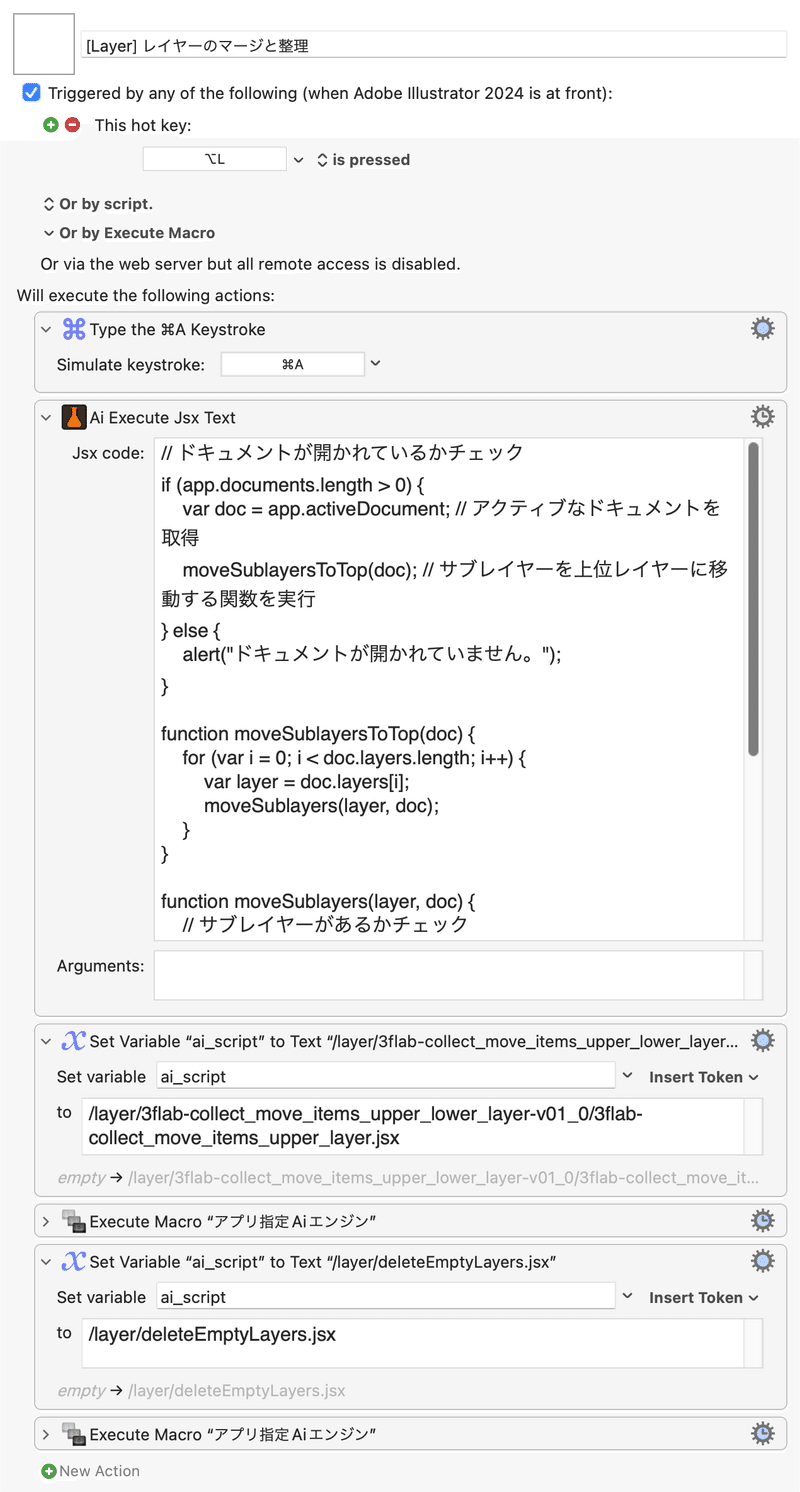Viewport: 800px width, 1492px height.
Task: Collapse the Ai Execute Jsx Text action
Action: pyautogui.click(x=45, y=417)
